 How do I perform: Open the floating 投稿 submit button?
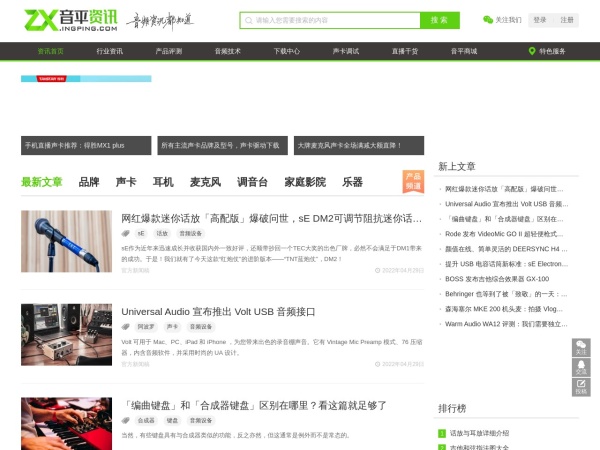point(581,387)
